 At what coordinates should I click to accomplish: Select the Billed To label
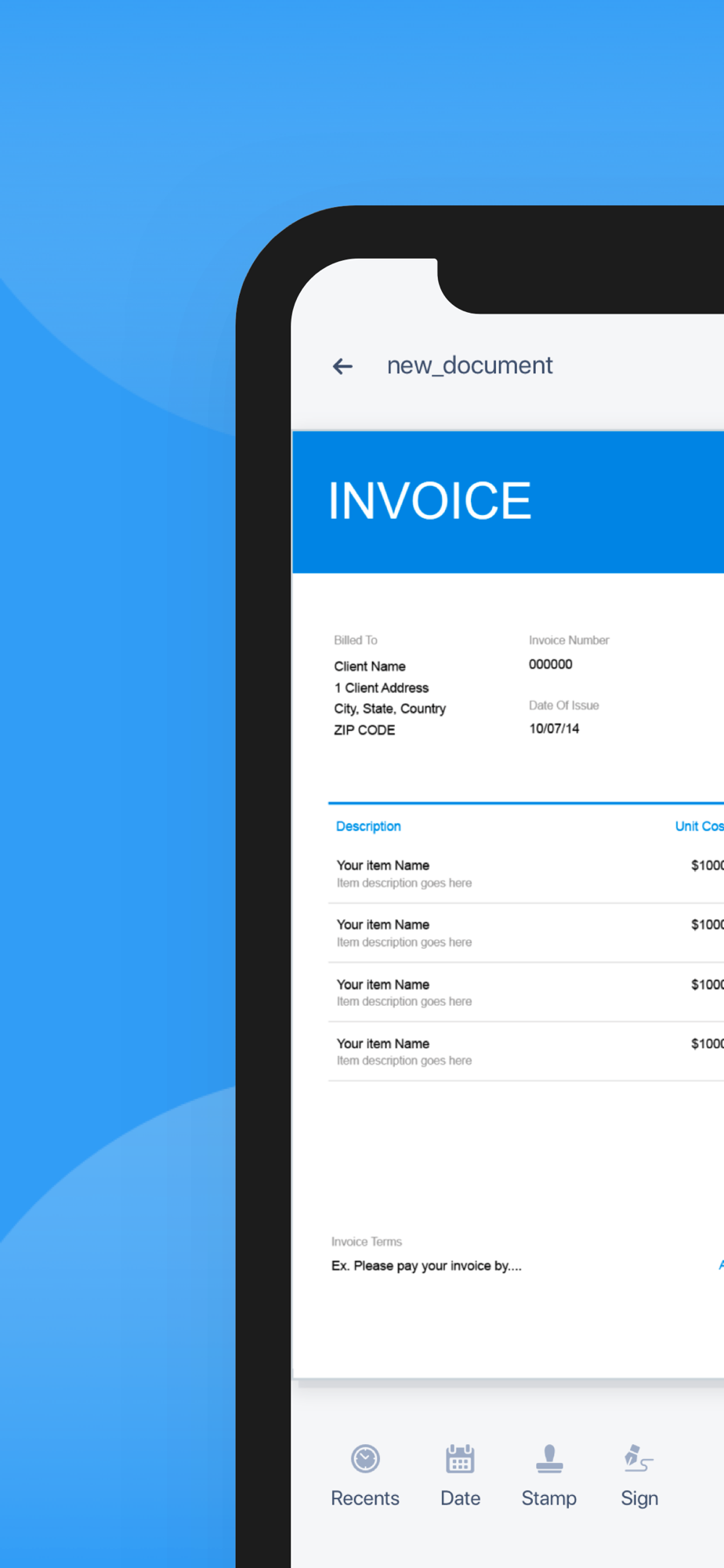click(356, 640)
